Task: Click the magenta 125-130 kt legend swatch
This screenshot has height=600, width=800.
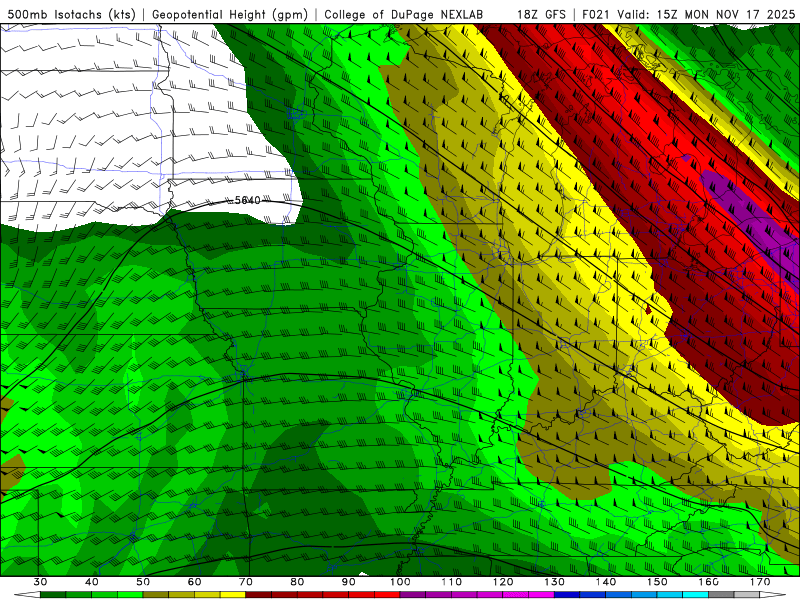Action: tap(542, 595)
